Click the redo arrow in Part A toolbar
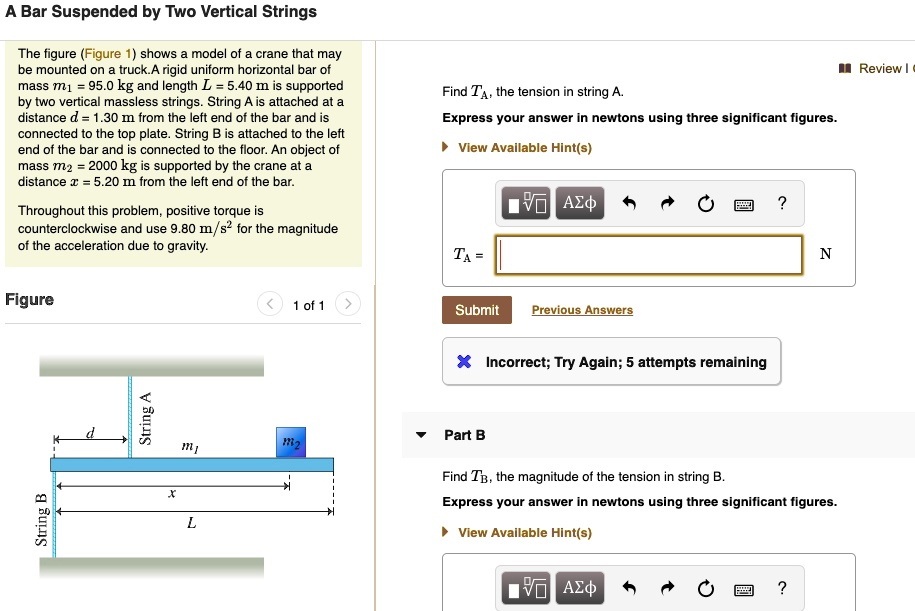The image size is (915, 611). tap(668, 203)
